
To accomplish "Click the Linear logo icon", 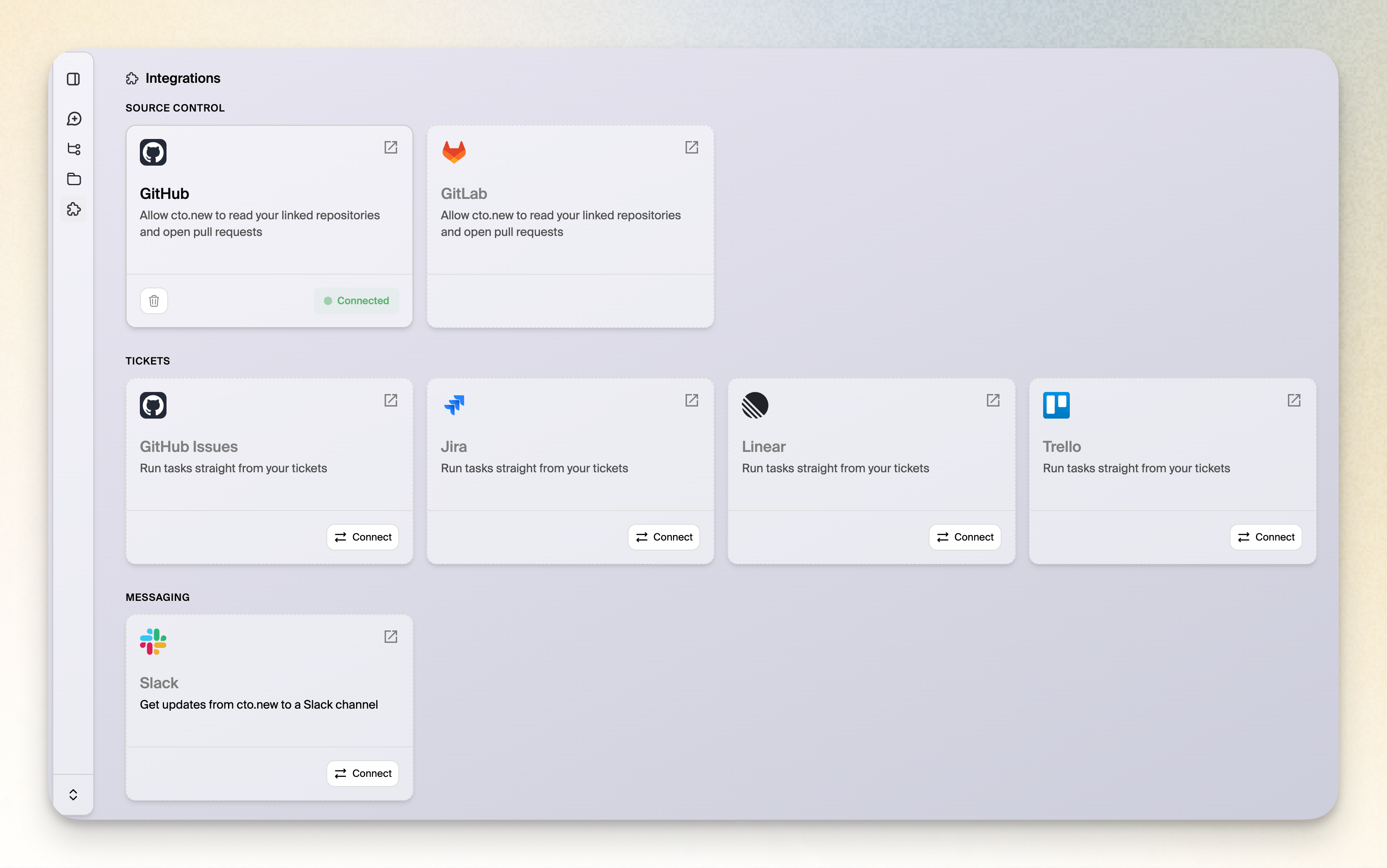I will (754, 405).
